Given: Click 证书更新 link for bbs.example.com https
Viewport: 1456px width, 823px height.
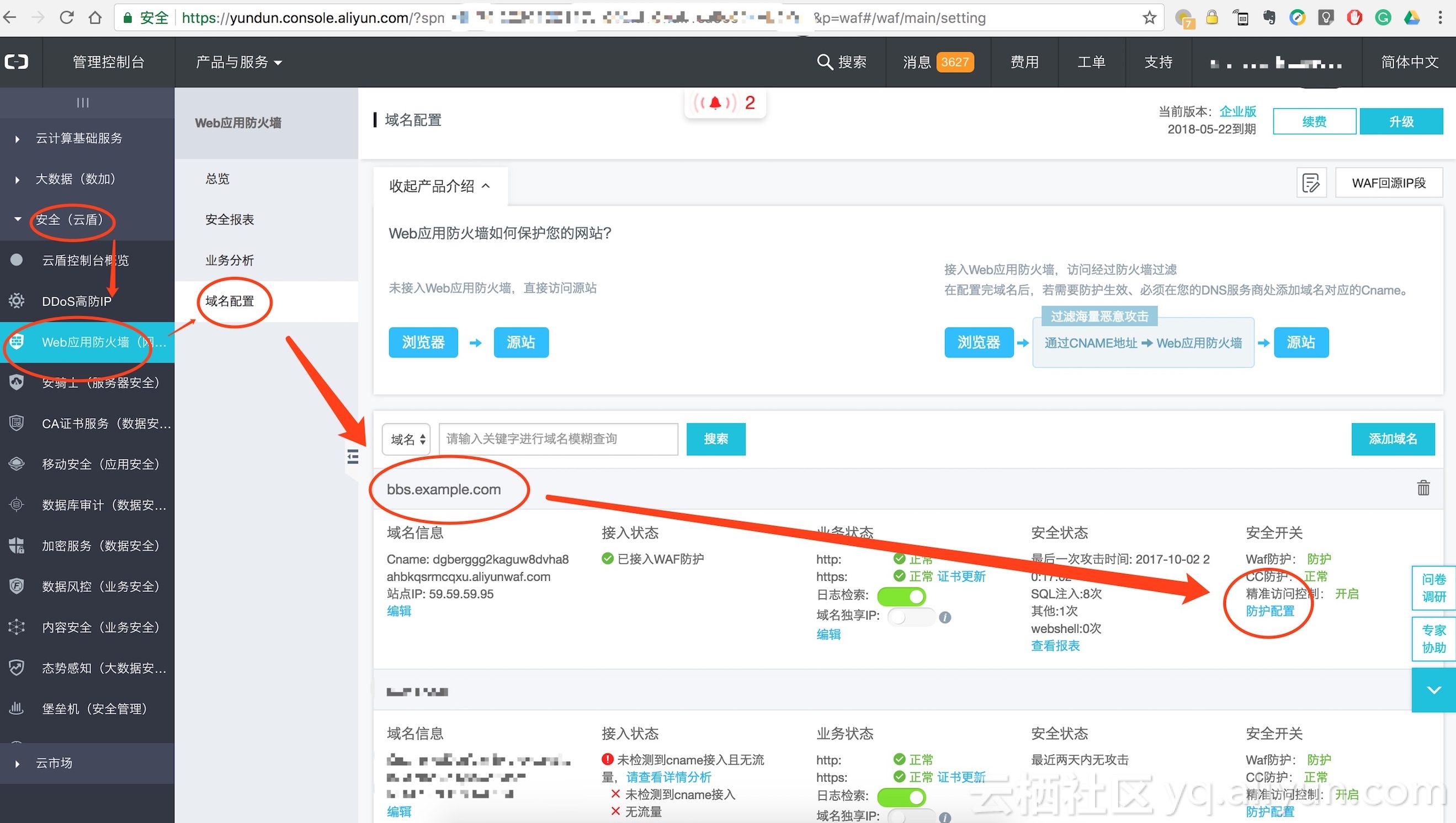Looking at the screenshot, I should 961,576.
